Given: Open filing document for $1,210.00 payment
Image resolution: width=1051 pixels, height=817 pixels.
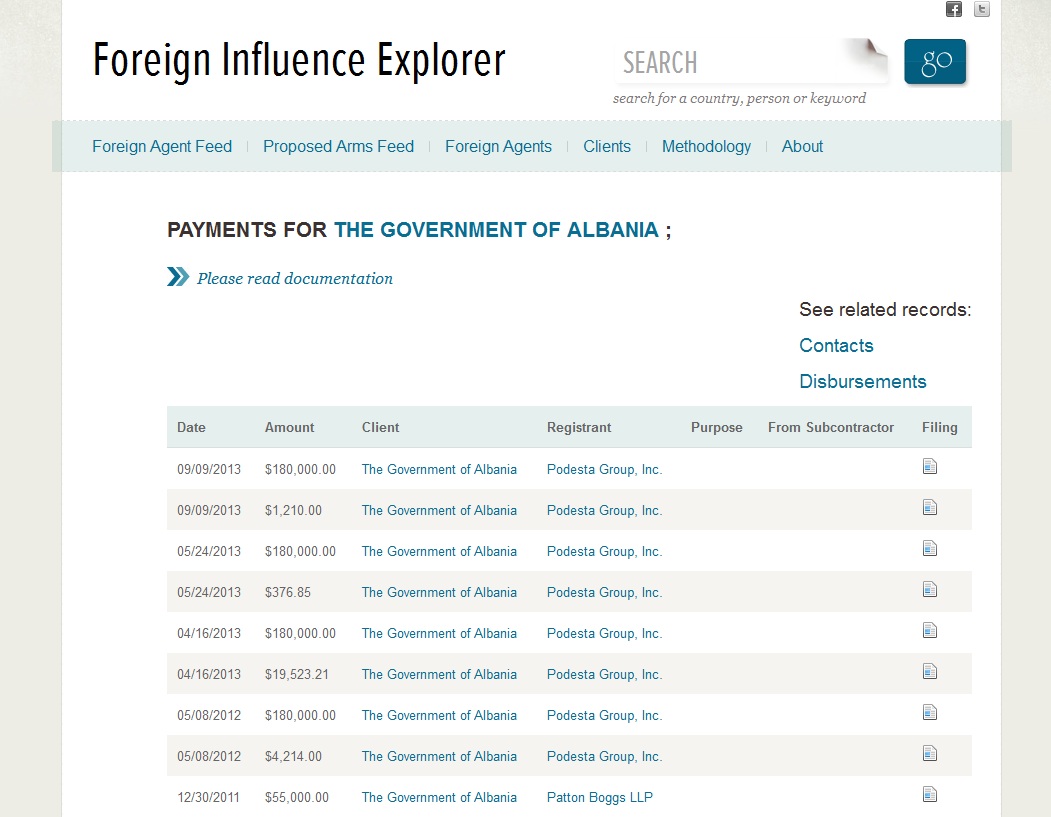Looking at the screenshot, I should (930, 508).
